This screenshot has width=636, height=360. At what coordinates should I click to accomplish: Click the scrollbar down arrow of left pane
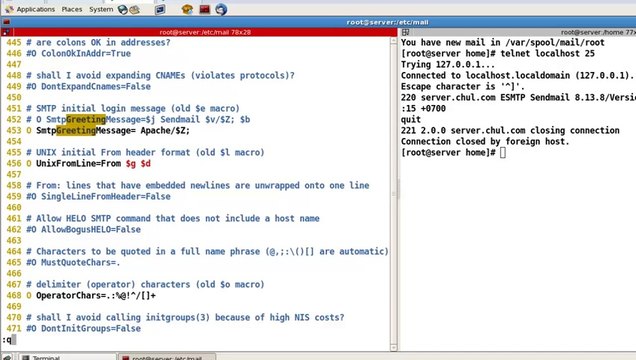coord(393,347)
